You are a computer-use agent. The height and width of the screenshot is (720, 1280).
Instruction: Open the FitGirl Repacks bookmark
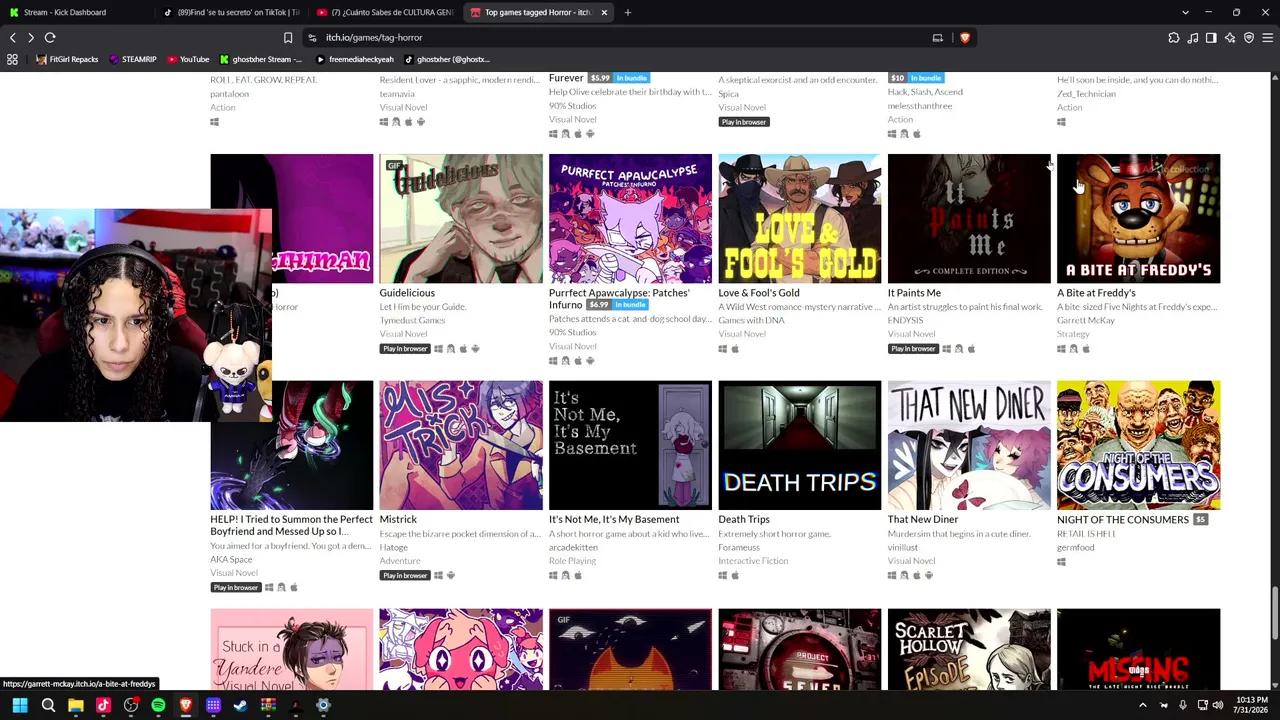click(x=67, y=59)
